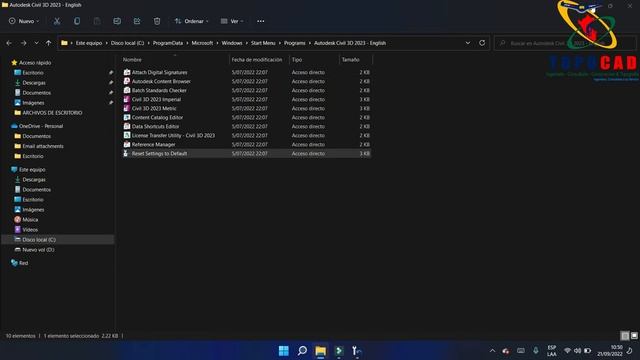Screen dimensions: 640x360
Task: Click 'Programs' in the address path
Action: pos(295,43)
